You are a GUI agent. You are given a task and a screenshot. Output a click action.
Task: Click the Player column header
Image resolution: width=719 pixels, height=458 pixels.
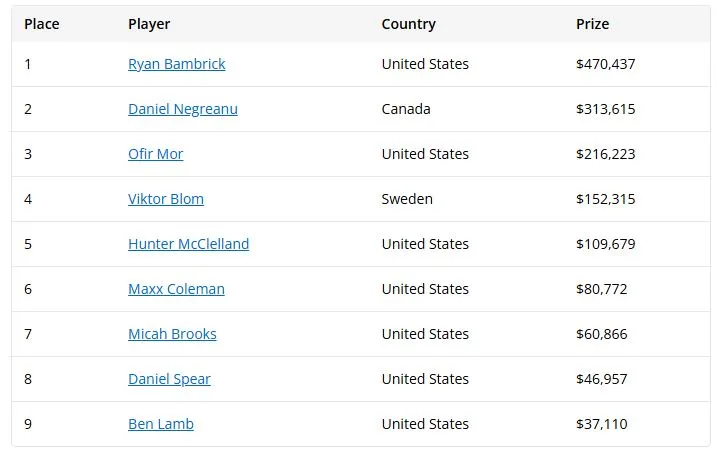tap(149, 24)
